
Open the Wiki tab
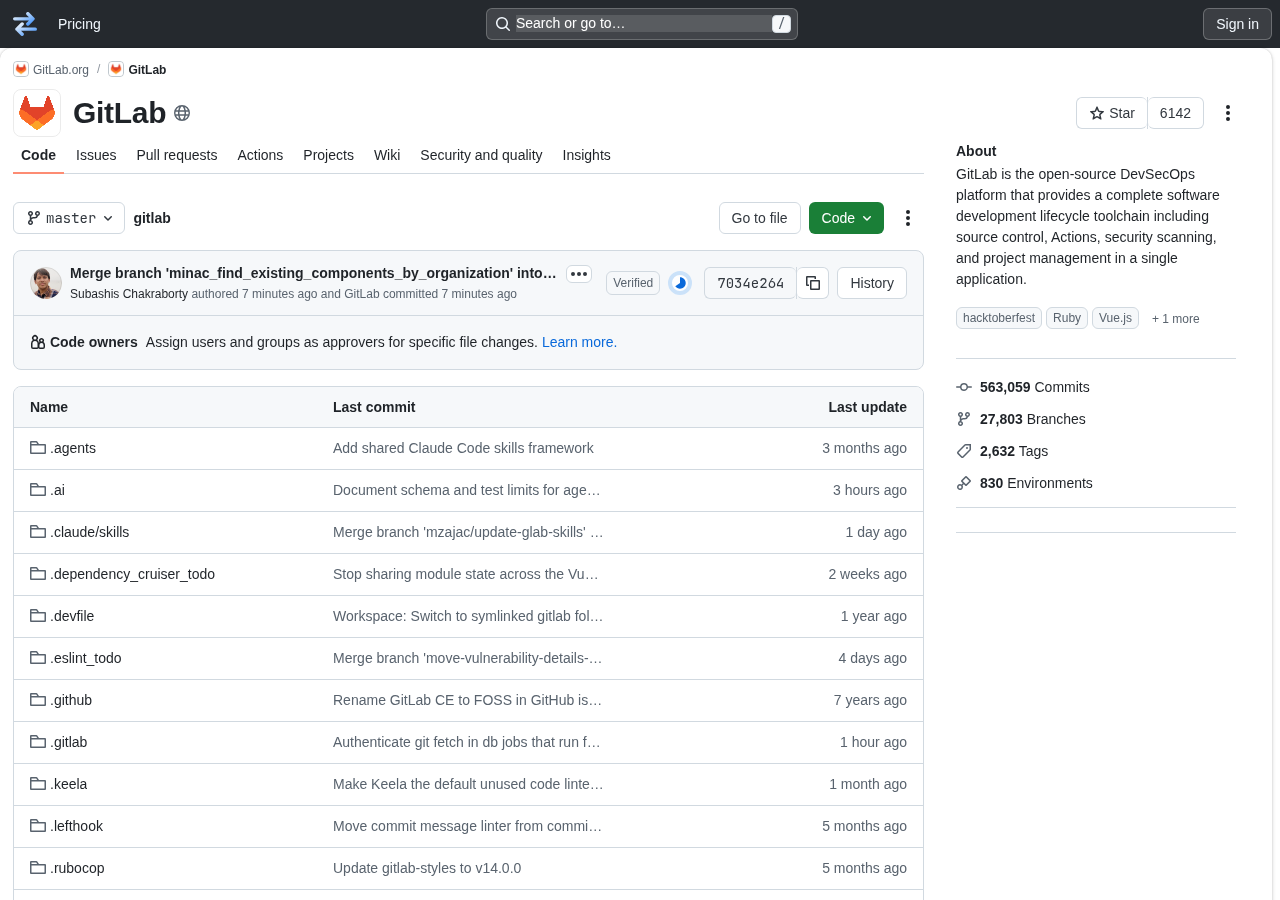(x=387, y=155)
